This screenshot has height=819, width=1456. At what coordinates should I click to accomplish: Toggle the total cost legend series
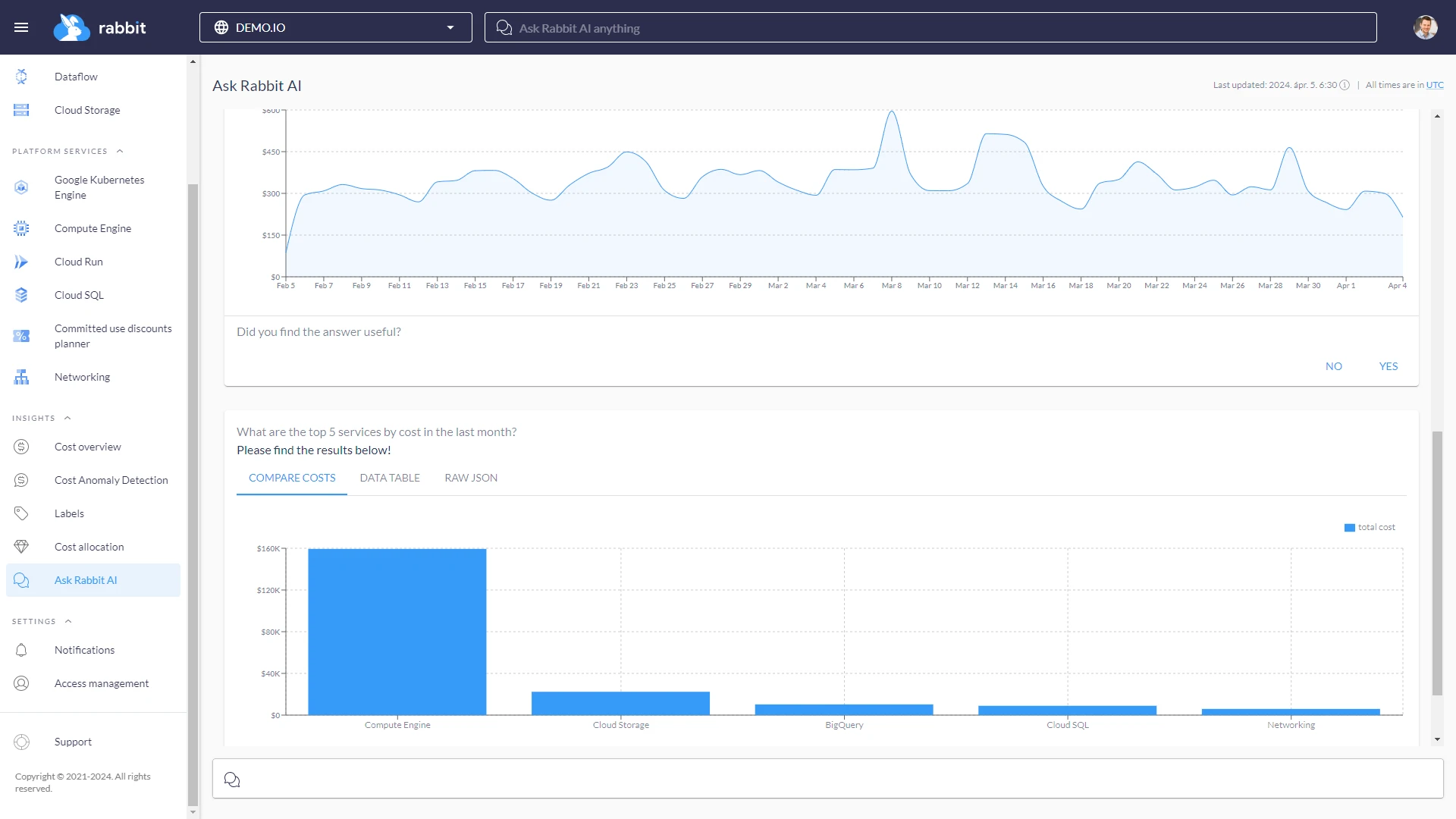coord(1370,527)
